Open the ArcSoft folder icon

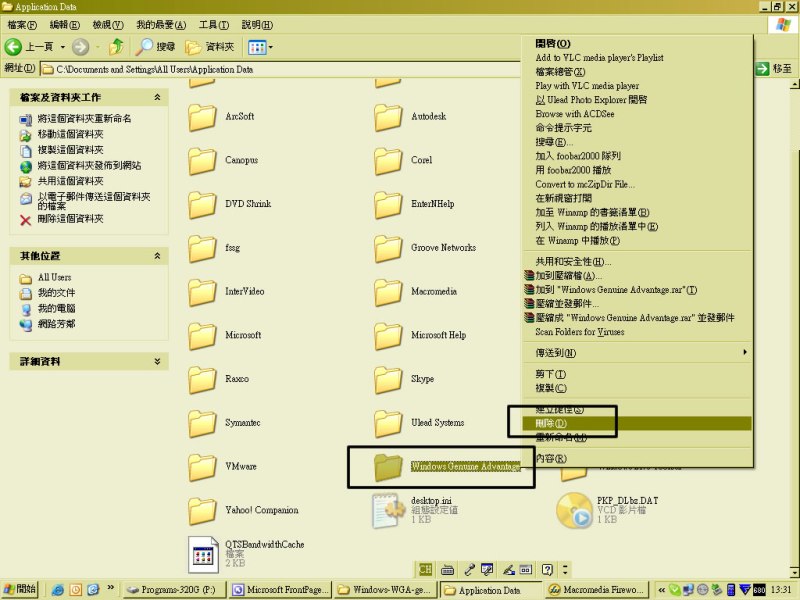tap(203, 117)
